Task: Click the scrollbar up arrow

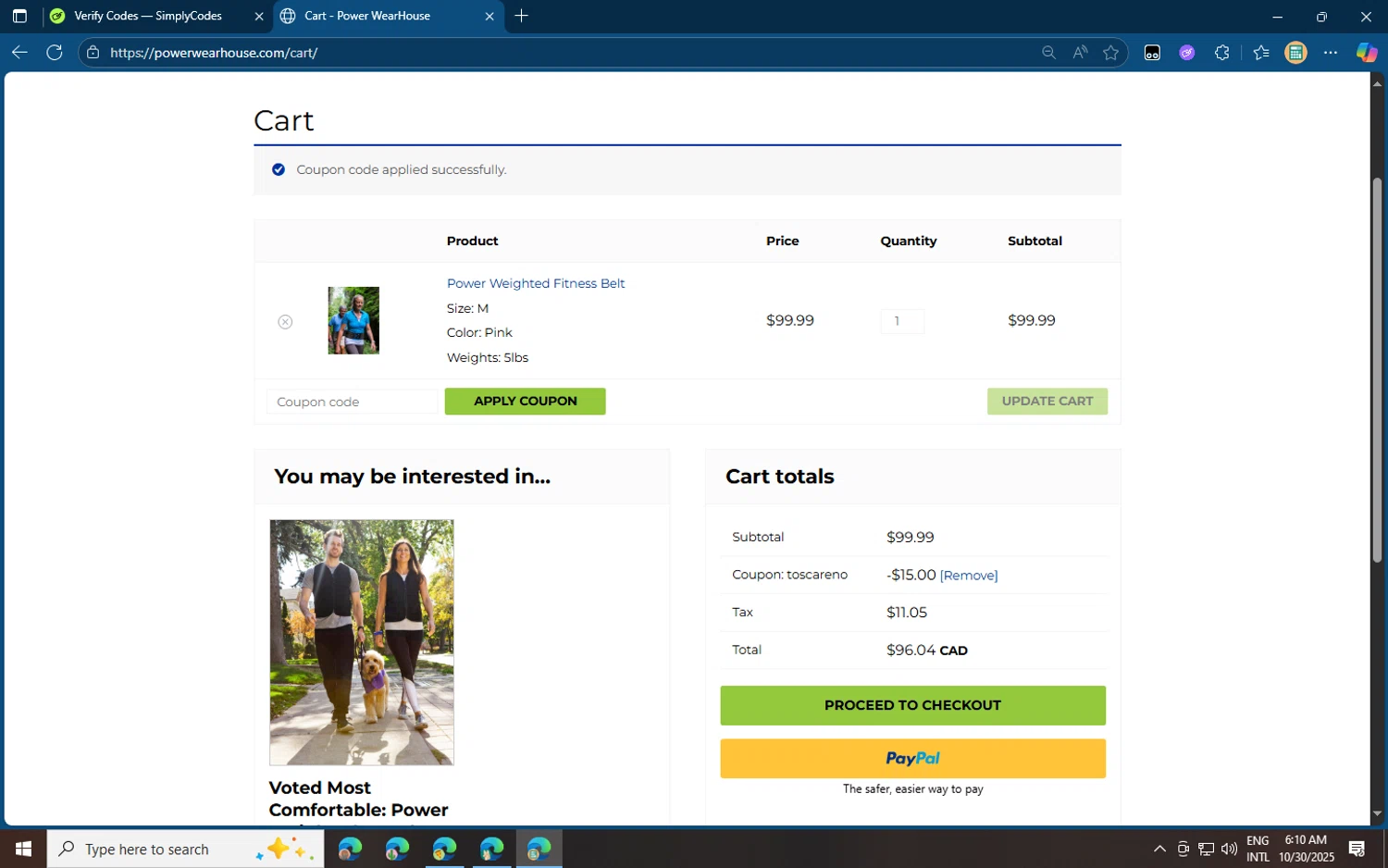Action: 1377,83
